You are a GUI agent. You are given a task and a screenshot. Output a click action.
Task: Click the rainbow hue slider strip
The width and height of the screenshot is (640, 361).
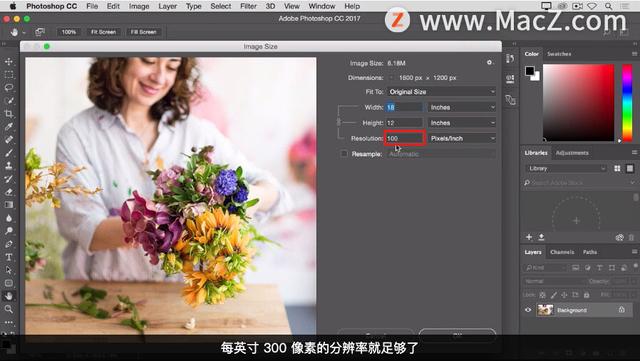[x=627, y=103]
